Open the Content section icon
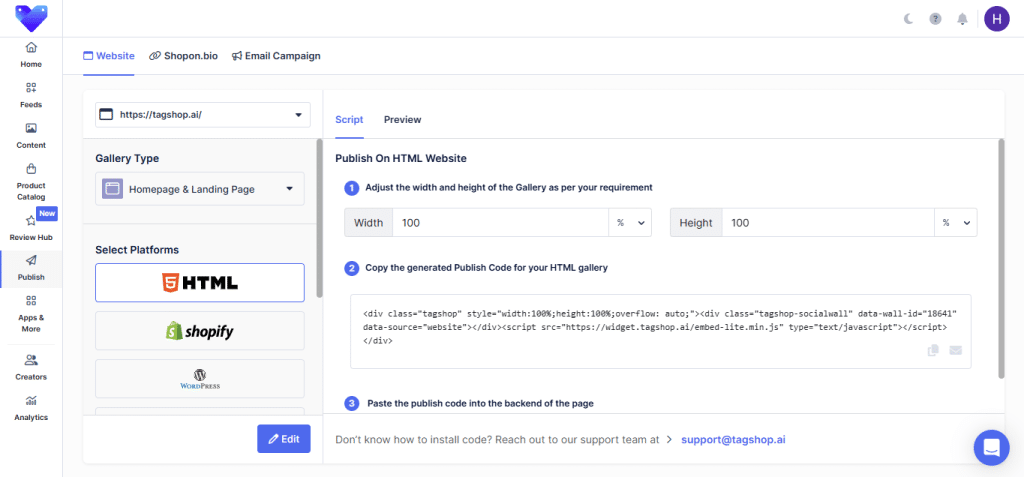The height and width of the screenshot is (477, 1024). coord(31,128)
